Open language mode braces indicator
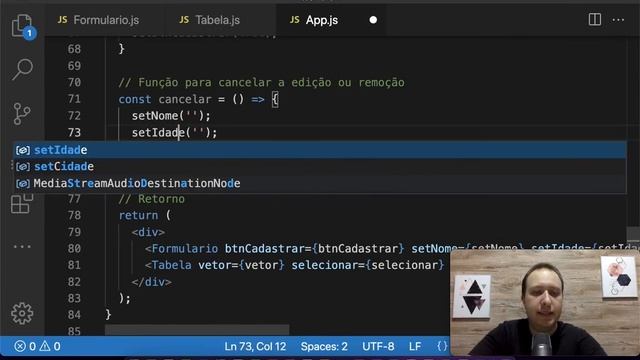The image size is (640, 360). [442, 347]
